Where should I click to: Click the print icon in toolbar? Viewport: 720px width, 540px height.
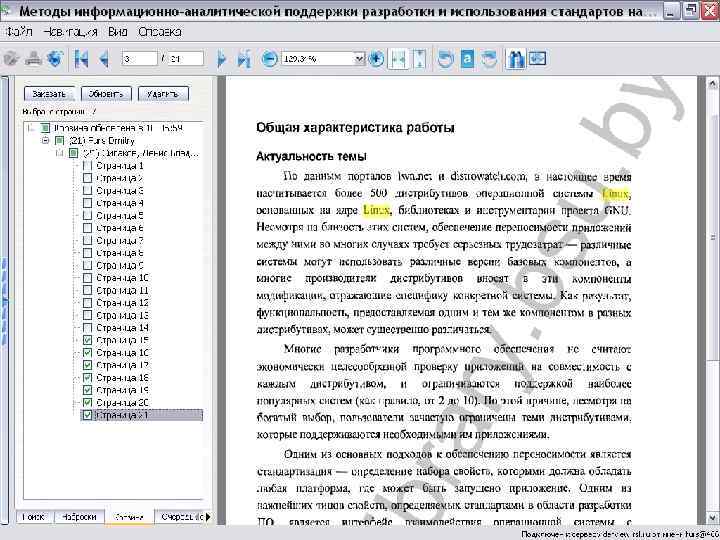coord(33,59)
